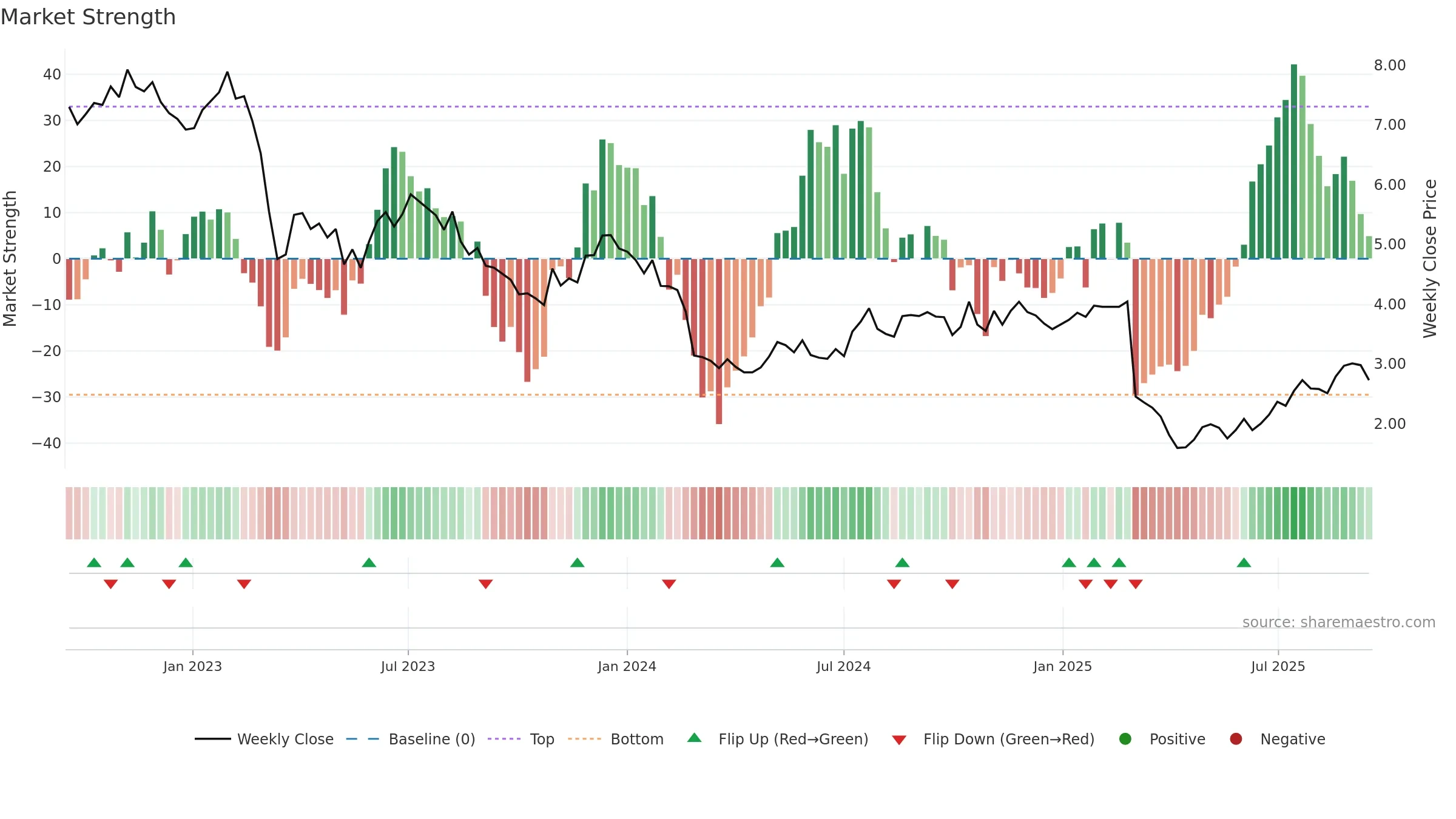Select flip-up marker before Jul 2023
Viewport: 1456px width, 819px height.
[x=369, y=562]
